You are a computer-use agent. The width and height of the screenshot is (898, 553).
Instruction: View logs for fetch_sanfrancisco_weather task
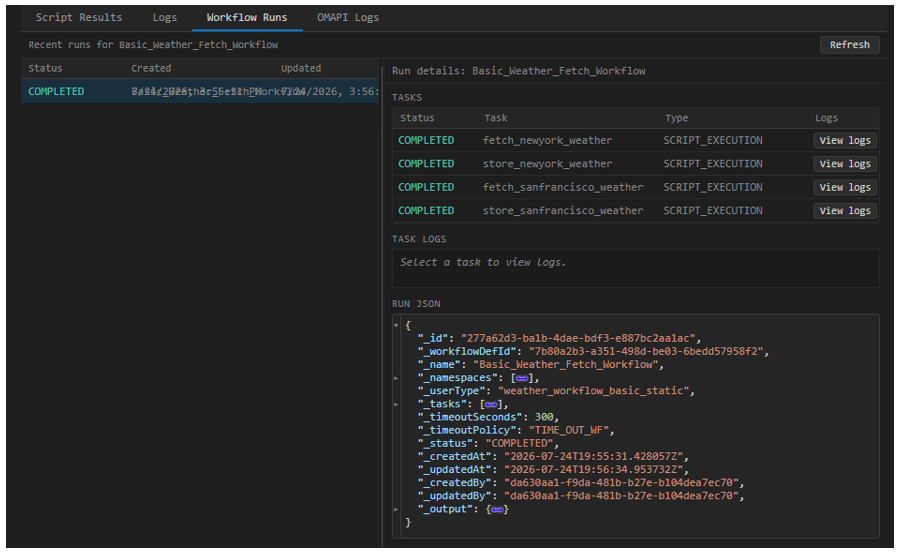pyautogui.click(x=845, y=187)
